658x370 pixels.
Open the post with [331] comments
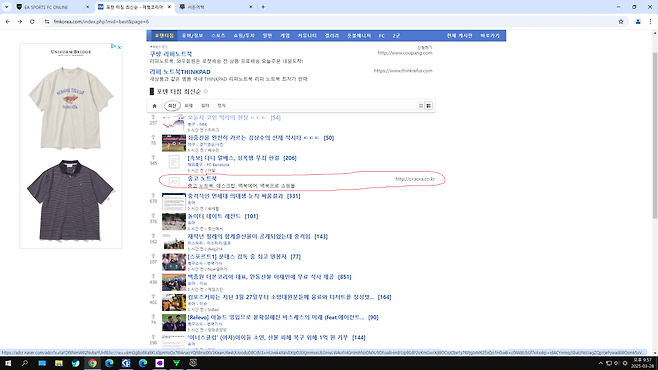click(244, 196)
